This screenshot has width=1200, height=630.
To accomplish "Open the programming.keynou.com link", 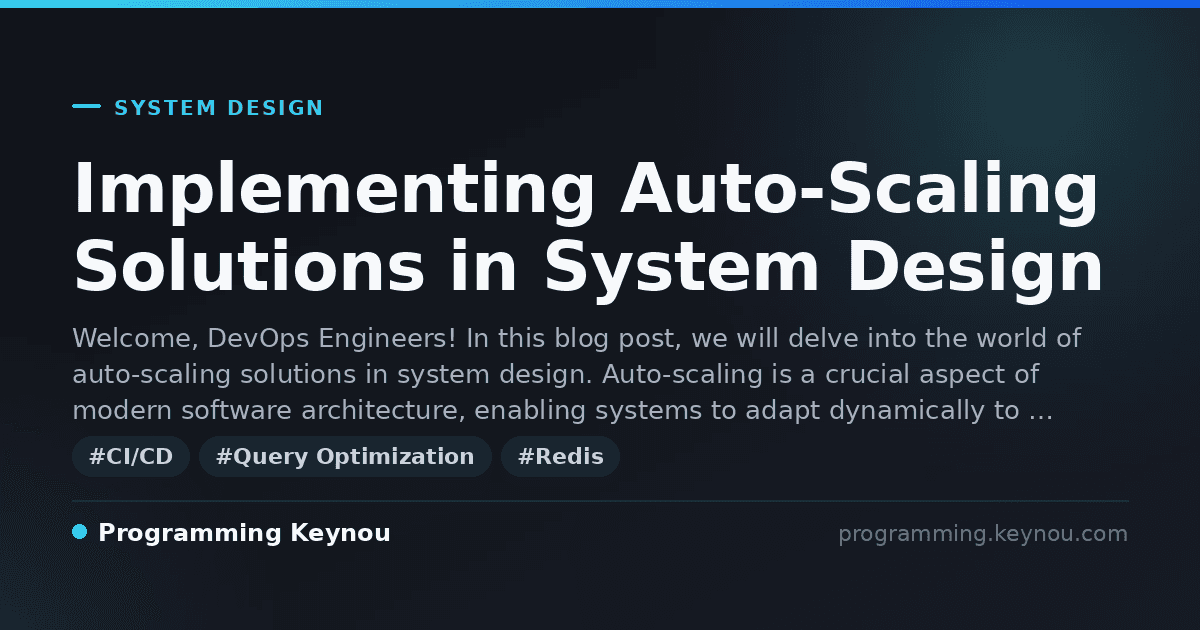I will tap(983, 534).
